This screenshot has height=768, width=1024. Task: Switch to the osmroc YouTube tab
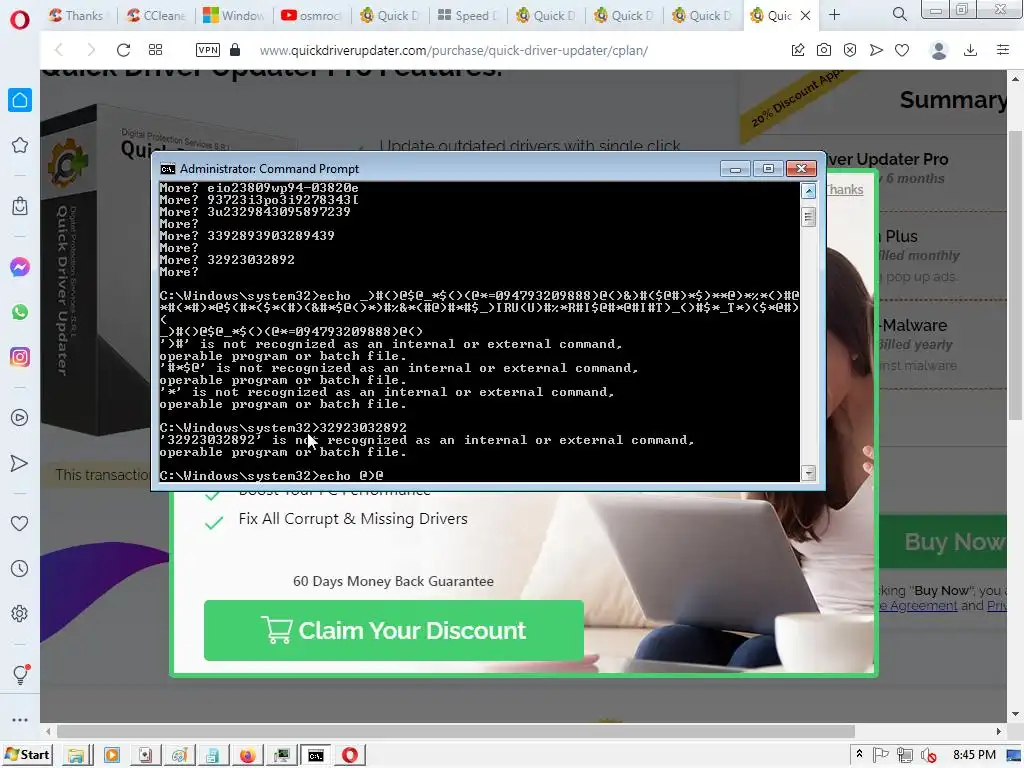[312, 16]
